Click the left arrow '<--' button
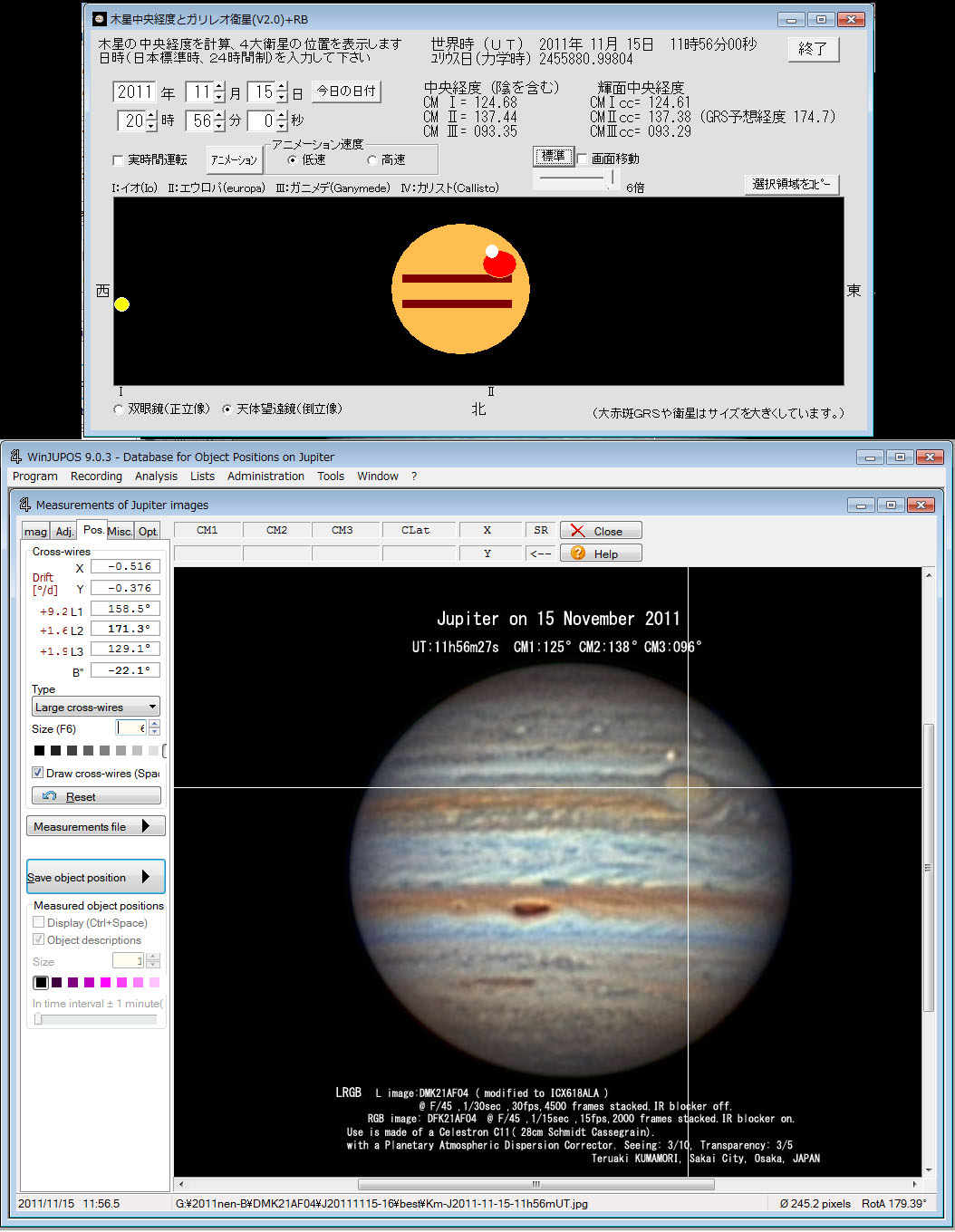This screenshot has width=955, height=1232. tap(540, 553)
